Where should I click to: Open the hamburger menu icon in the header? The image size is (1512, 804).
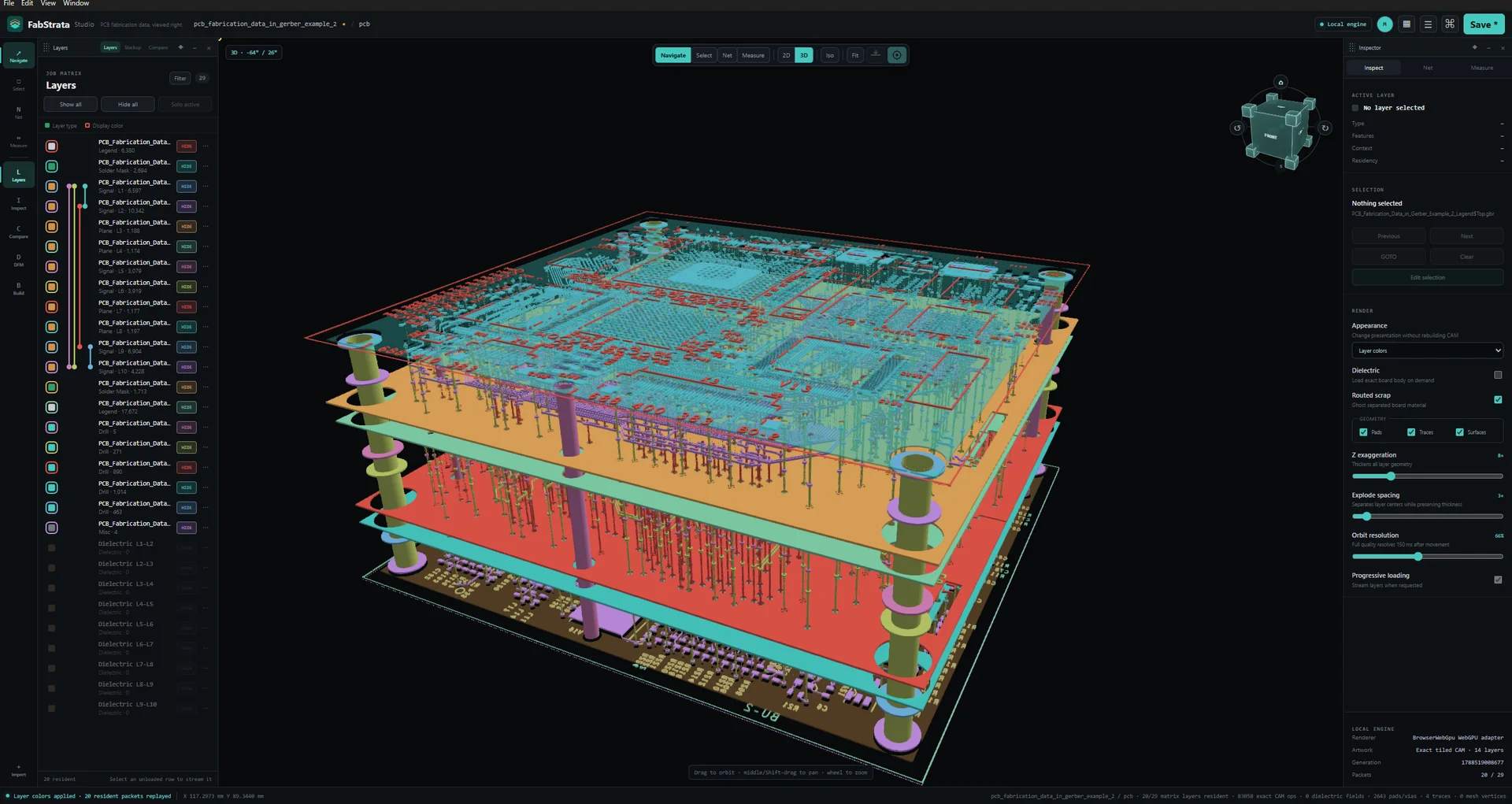pyautogui.click(x=1428, y=24)
